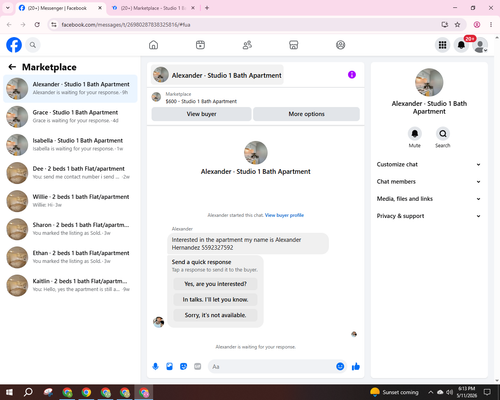The image size is (500, 400).
Task: Open the Reels video icon
Action: tap(200, 45)
